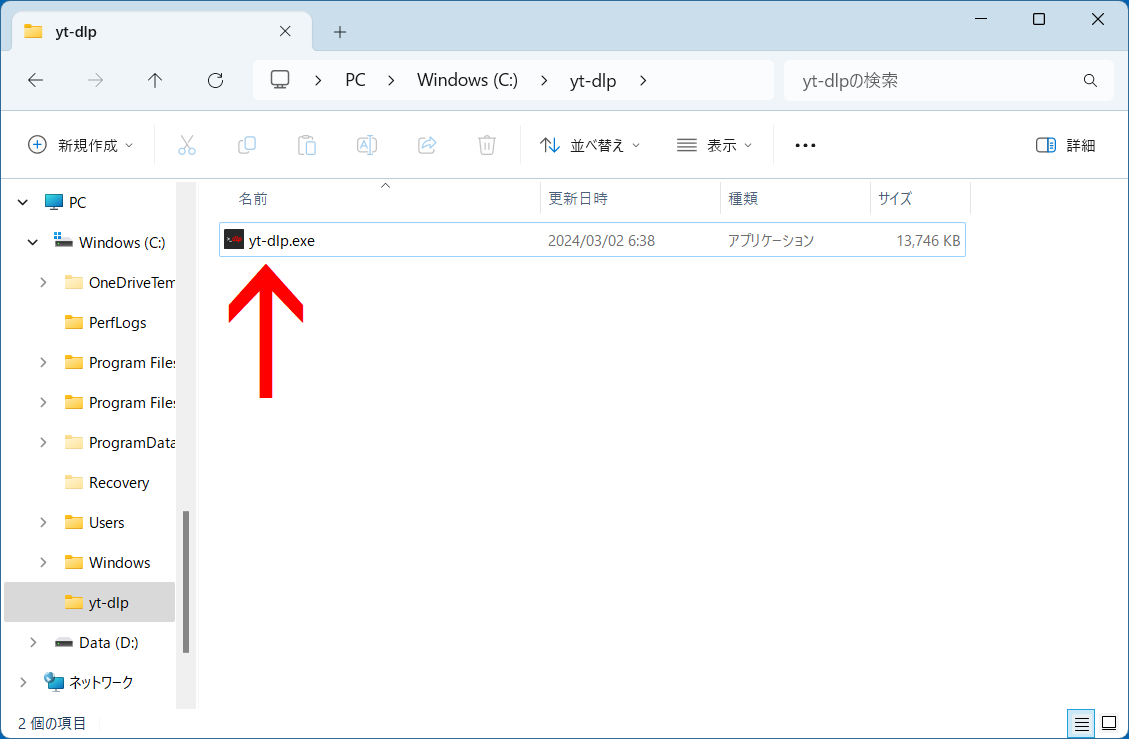Select PerfLogs folder in tree
The width and height of the screenshot is (1129, 739).
(117, 323)
